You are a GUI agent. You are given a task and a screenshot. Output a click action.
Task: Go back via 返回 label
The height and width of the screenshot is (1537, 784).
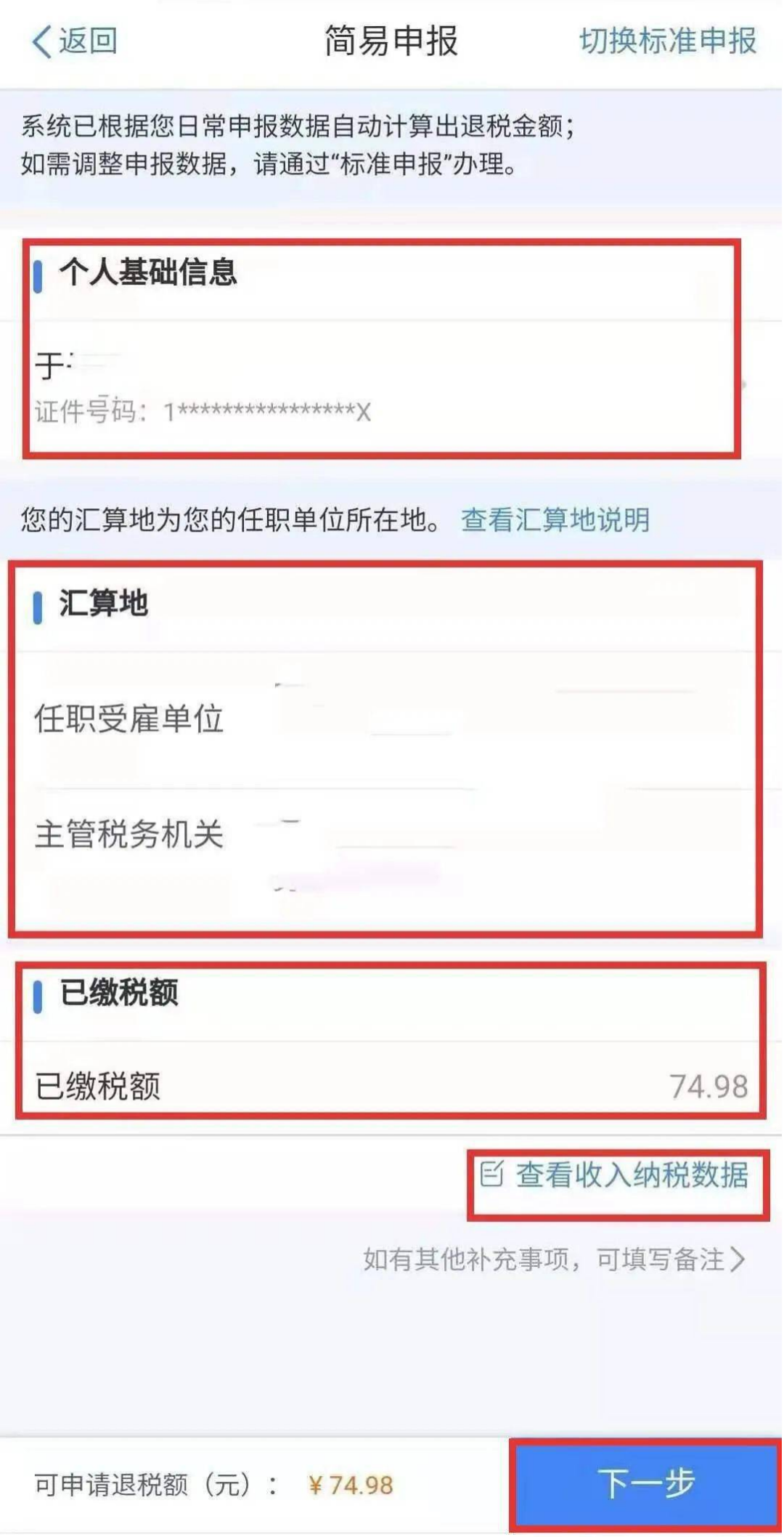88,41
